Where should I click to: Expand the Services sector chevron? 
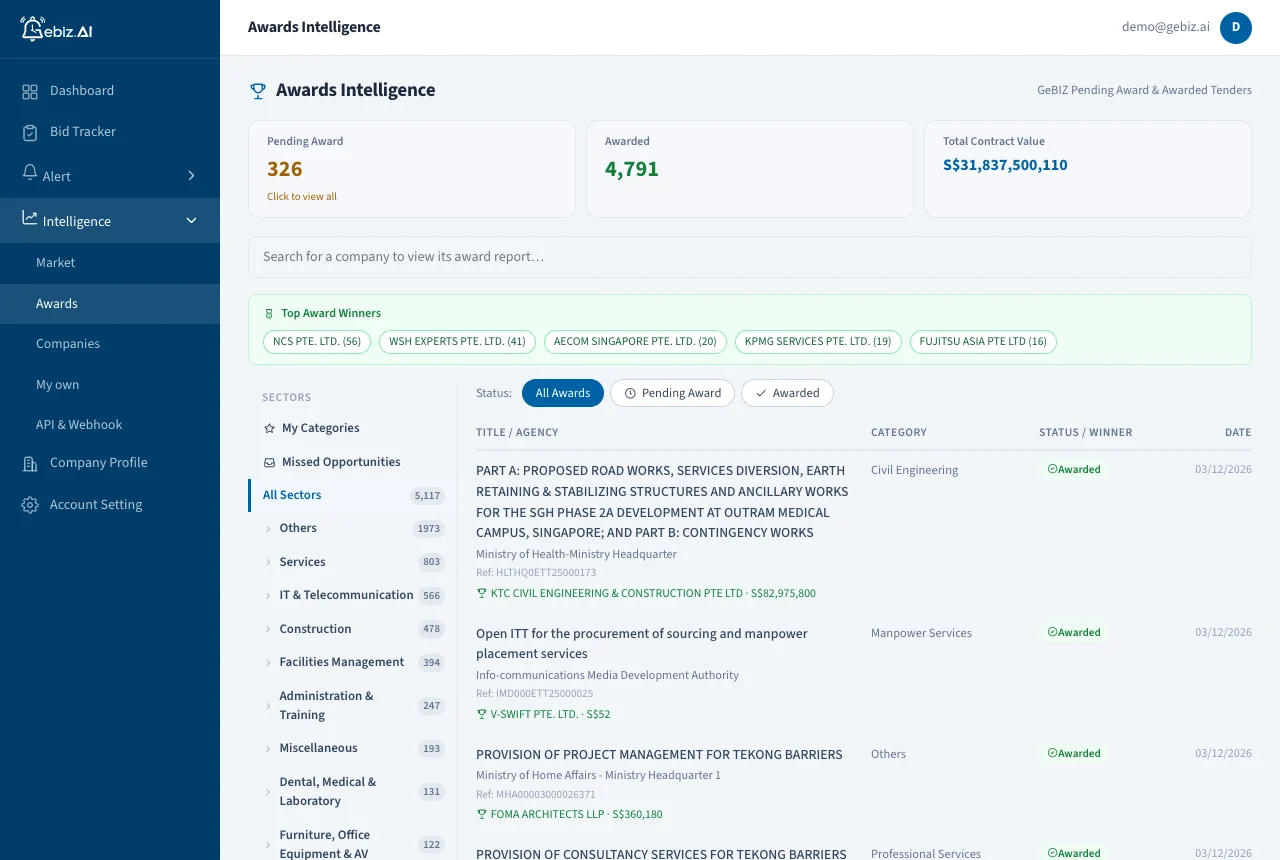(268, 562)
